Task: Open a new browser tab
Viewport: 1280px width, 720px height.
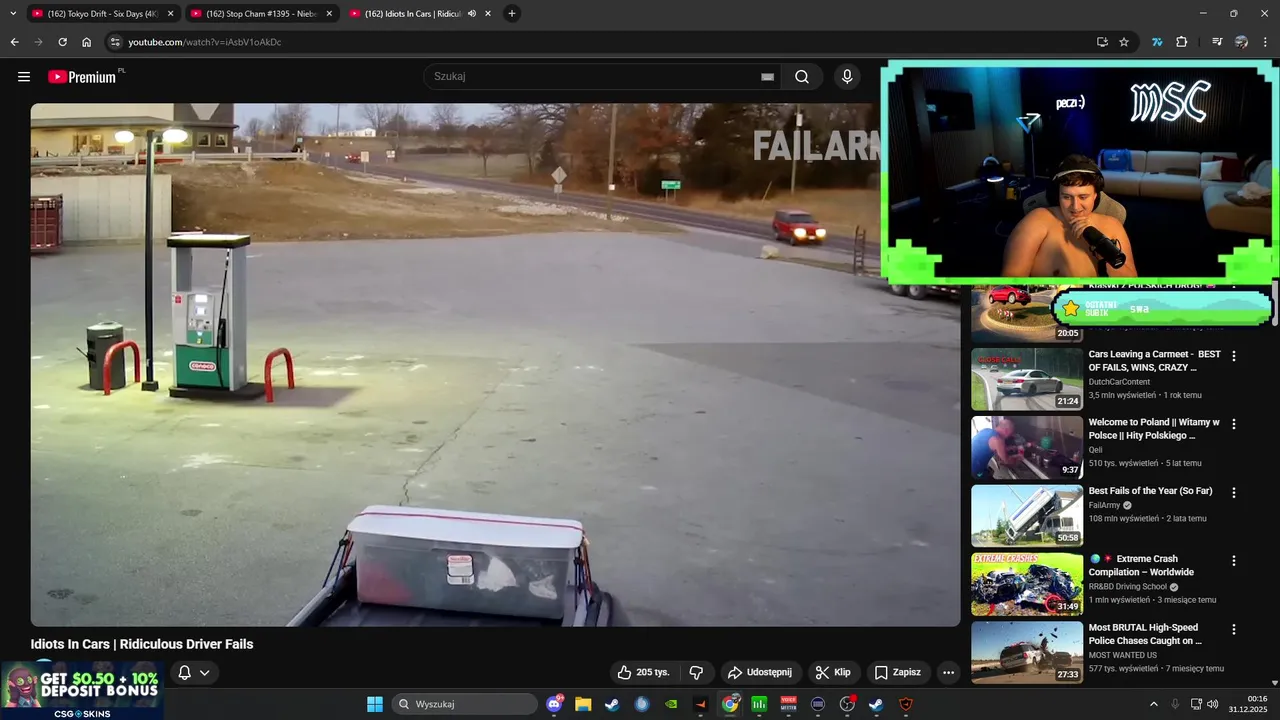Action: pyautogui.click(x=512, y=13)
